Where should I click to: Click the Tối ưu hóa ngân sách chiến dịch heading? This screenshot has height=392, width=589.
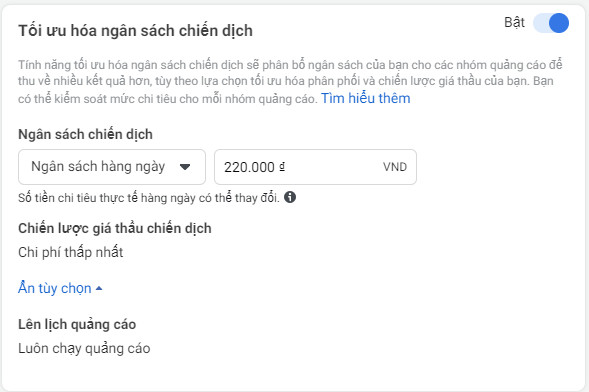(x=135, y=31)
